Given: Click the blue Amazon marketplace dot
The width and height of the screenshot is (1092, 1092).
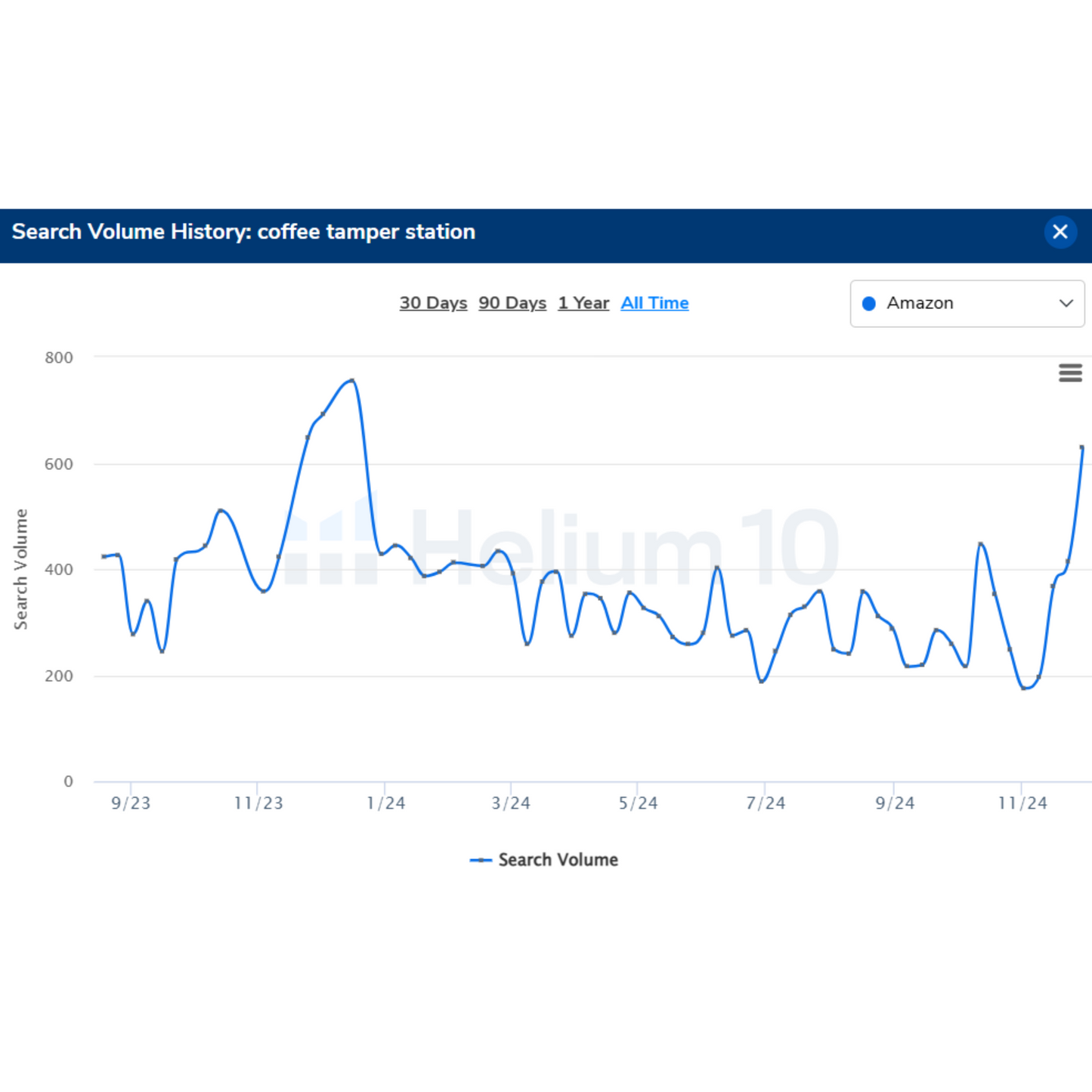Looking at the screenshot, I should coord(869,304).
